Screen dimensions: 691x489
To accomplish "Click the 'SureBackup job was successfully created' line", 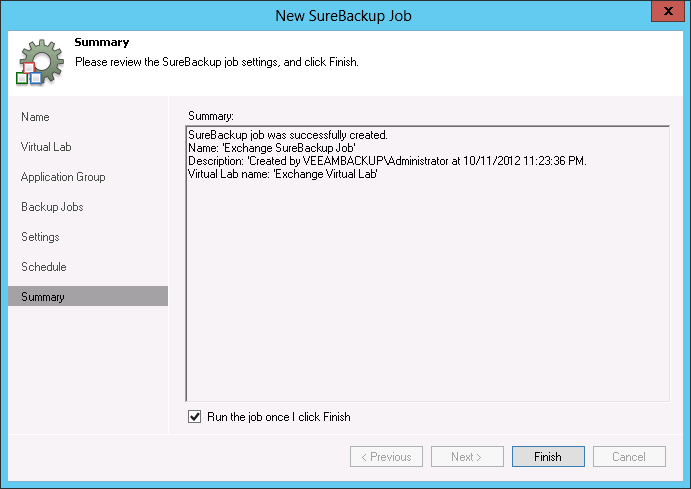I will pos(287,135).
